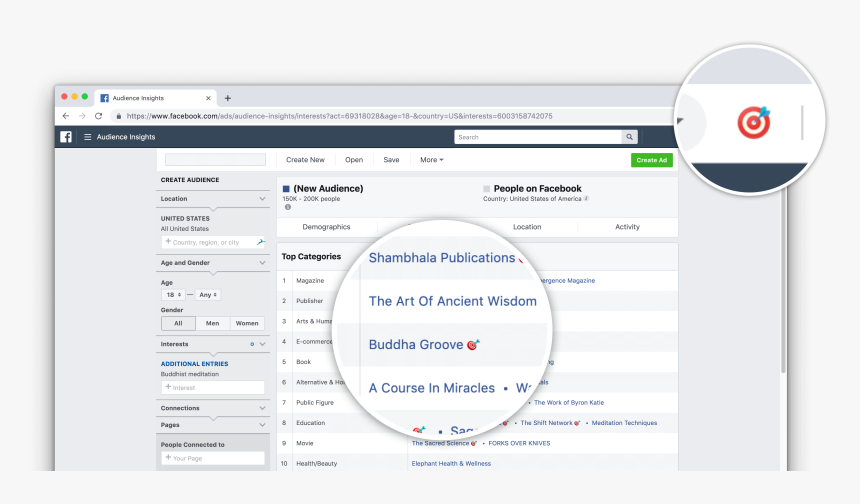Click the Your Page input field
860x504 pixels.
click(213, 458)
